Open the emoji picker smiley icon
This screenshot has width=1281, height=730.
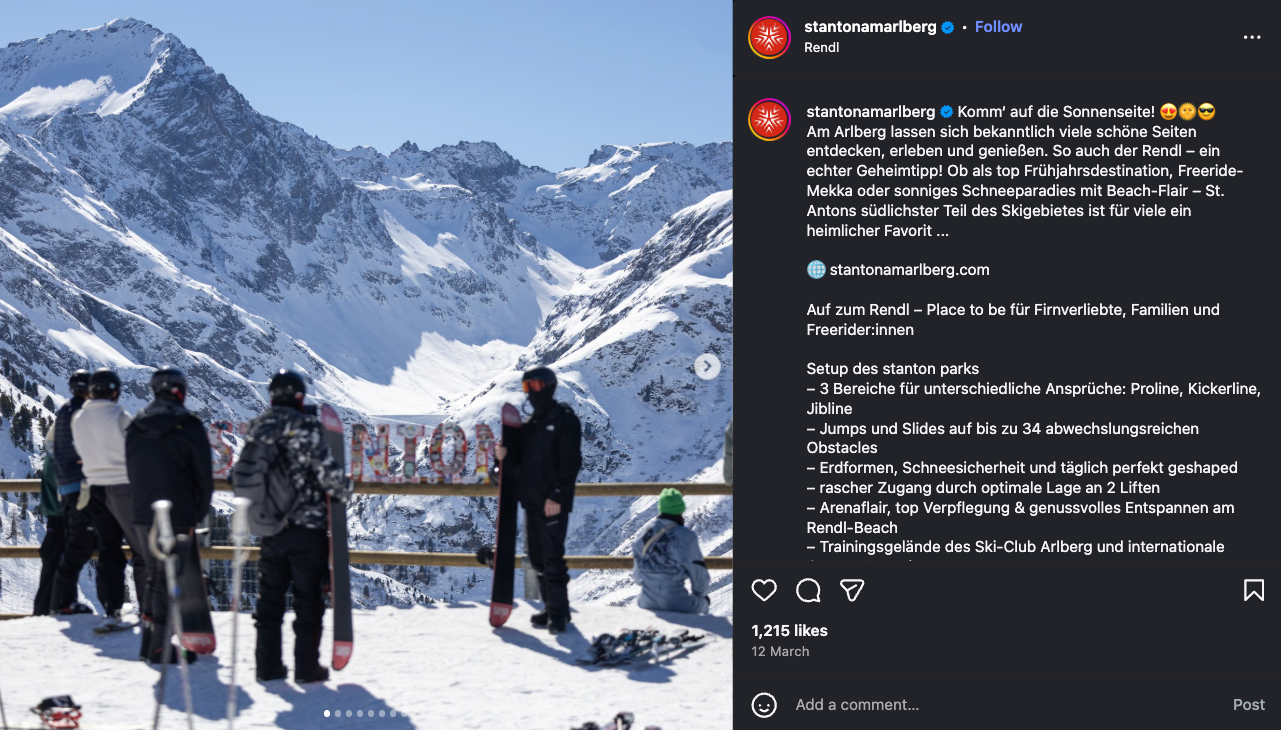764,705
